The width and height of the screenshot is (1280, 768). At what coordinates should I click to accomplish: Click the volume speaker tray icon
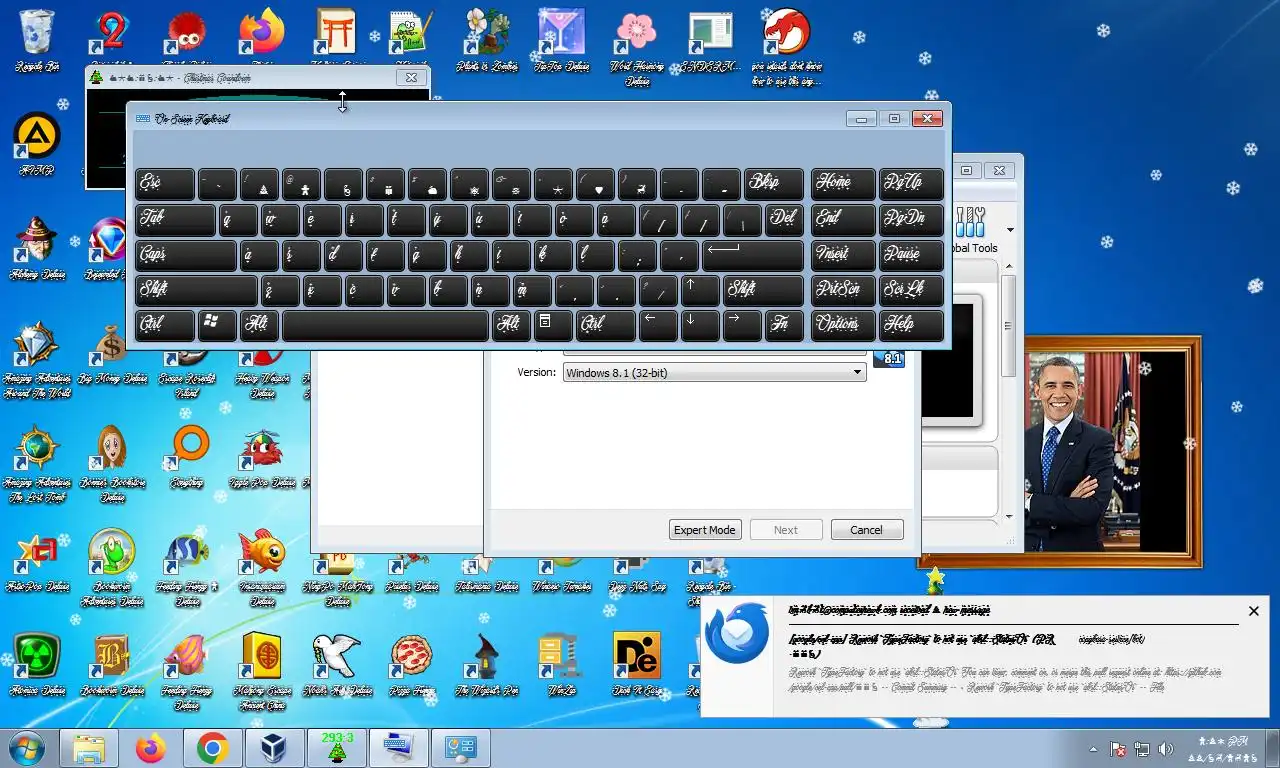coord(1166,749)
